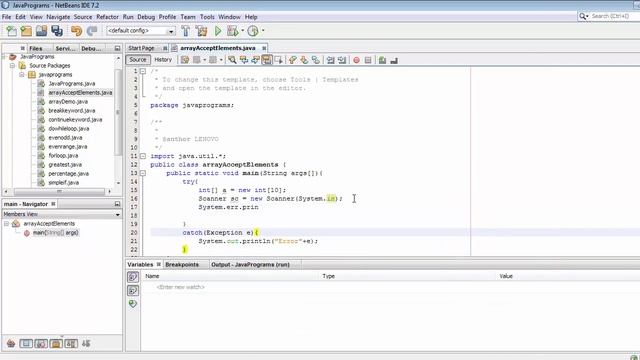640x360 pixels.
Task: Click the Save All icon
Action: coord(57,31)
